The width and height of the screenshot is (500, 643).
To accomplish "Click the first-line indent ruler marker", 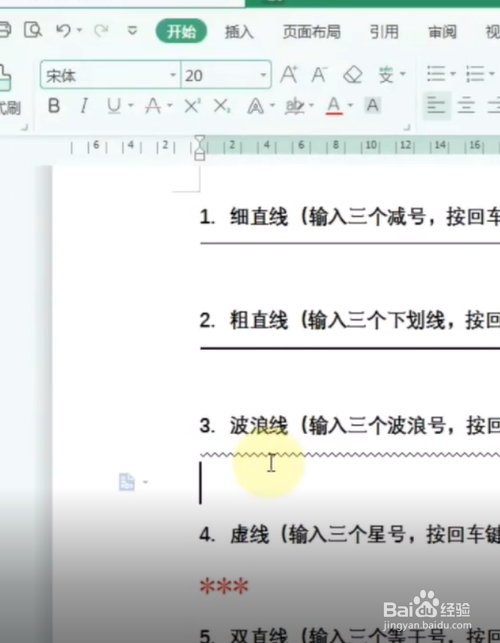I will pyautogui.click(x=200, y=139).
